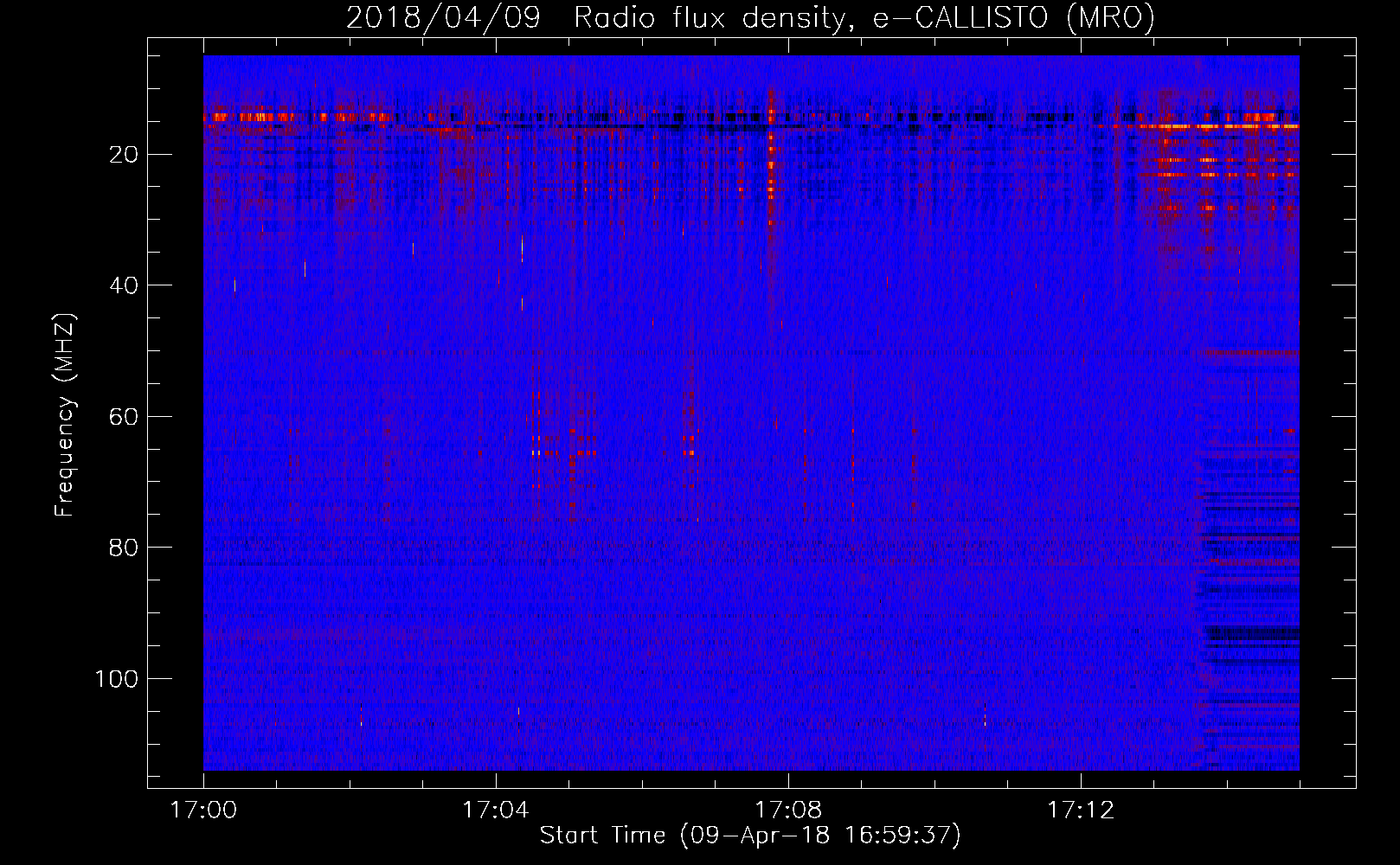
Task: Click the 'Start Time (09-Apr-18 16:59:37)' label
Action: 750,836
